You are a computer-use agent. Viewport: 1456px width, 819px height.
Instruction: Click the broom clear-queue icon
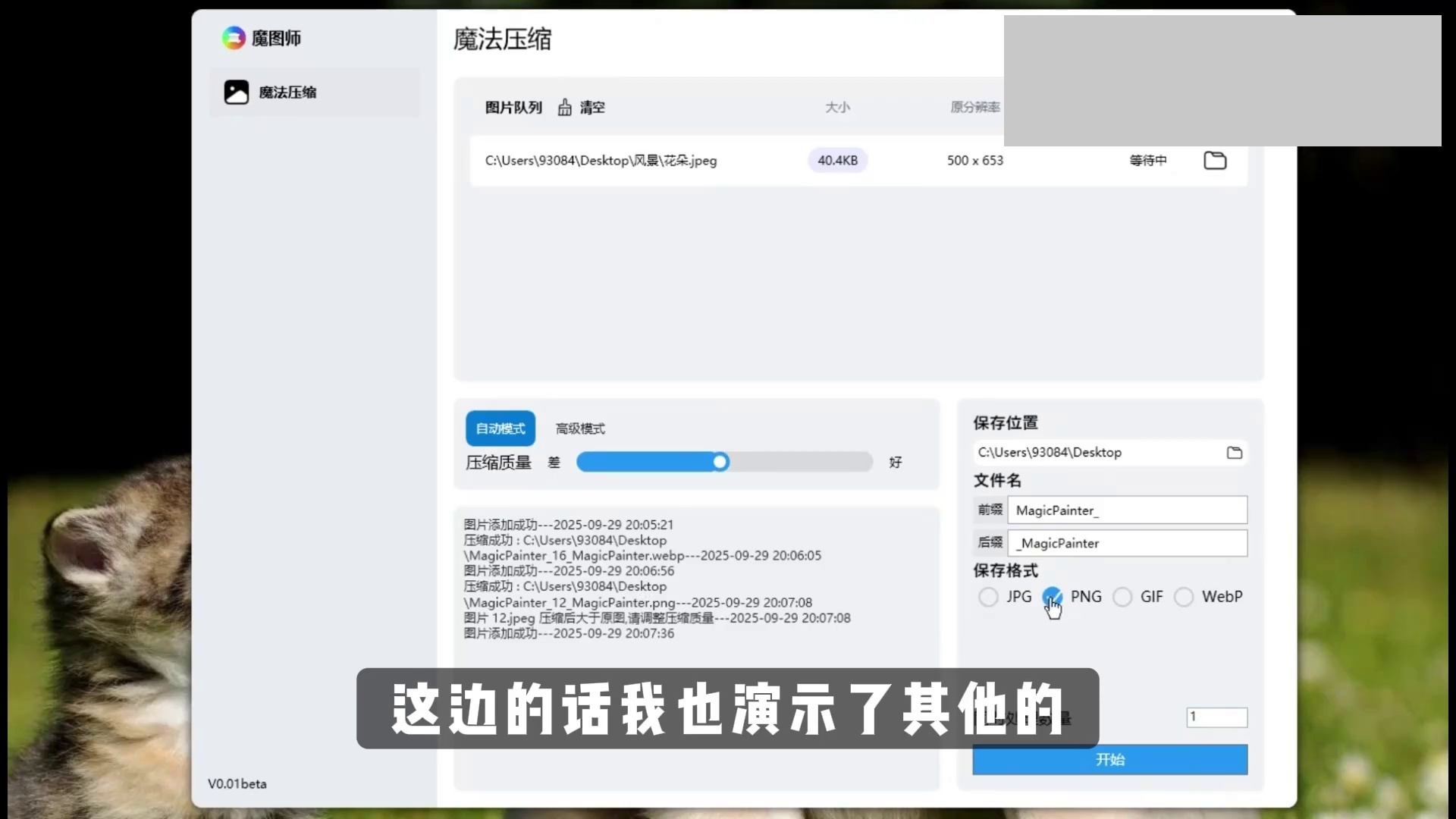click(565, 108)
